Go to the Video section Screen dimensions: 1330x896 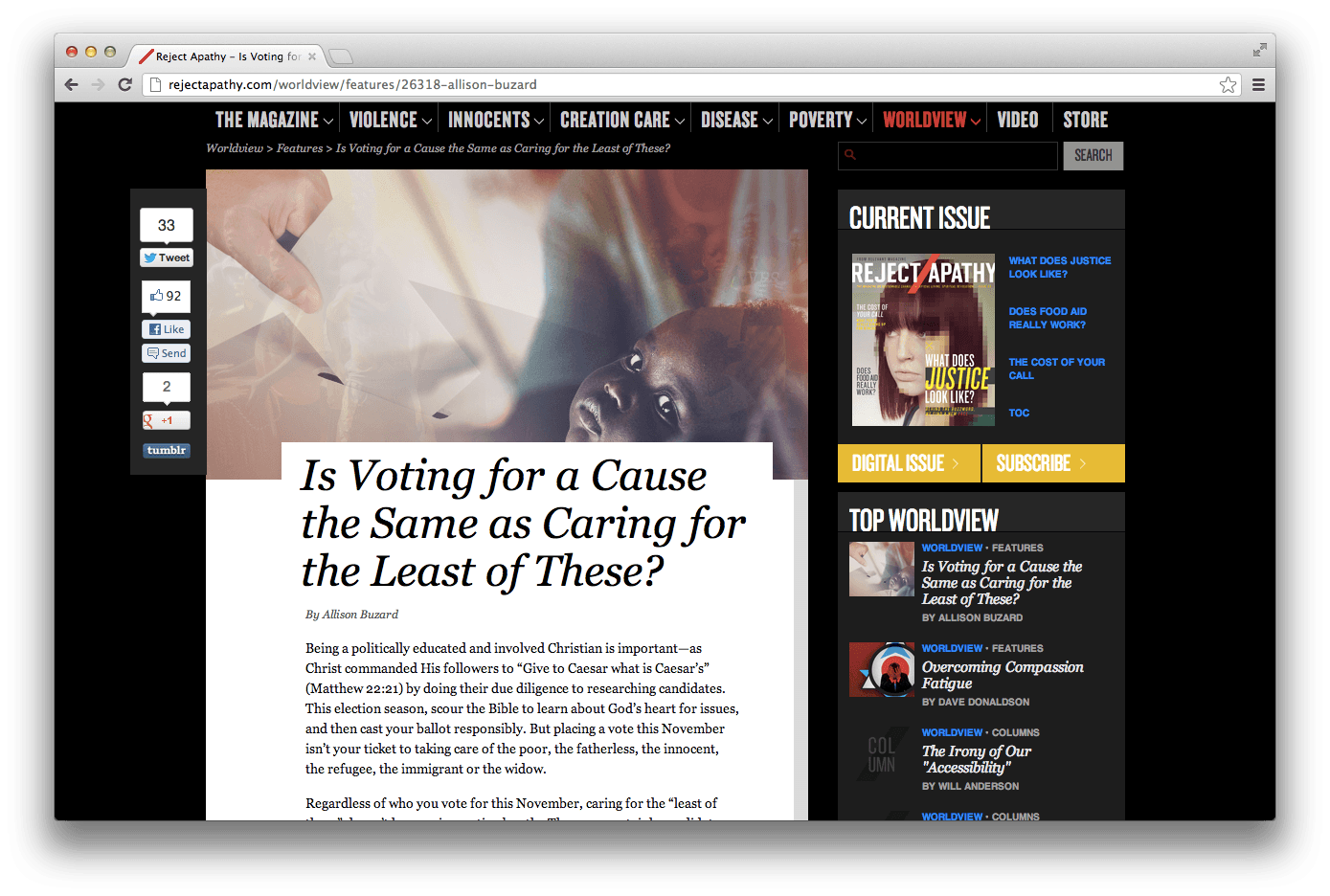pyautogui.click(x=1017, y=120)
